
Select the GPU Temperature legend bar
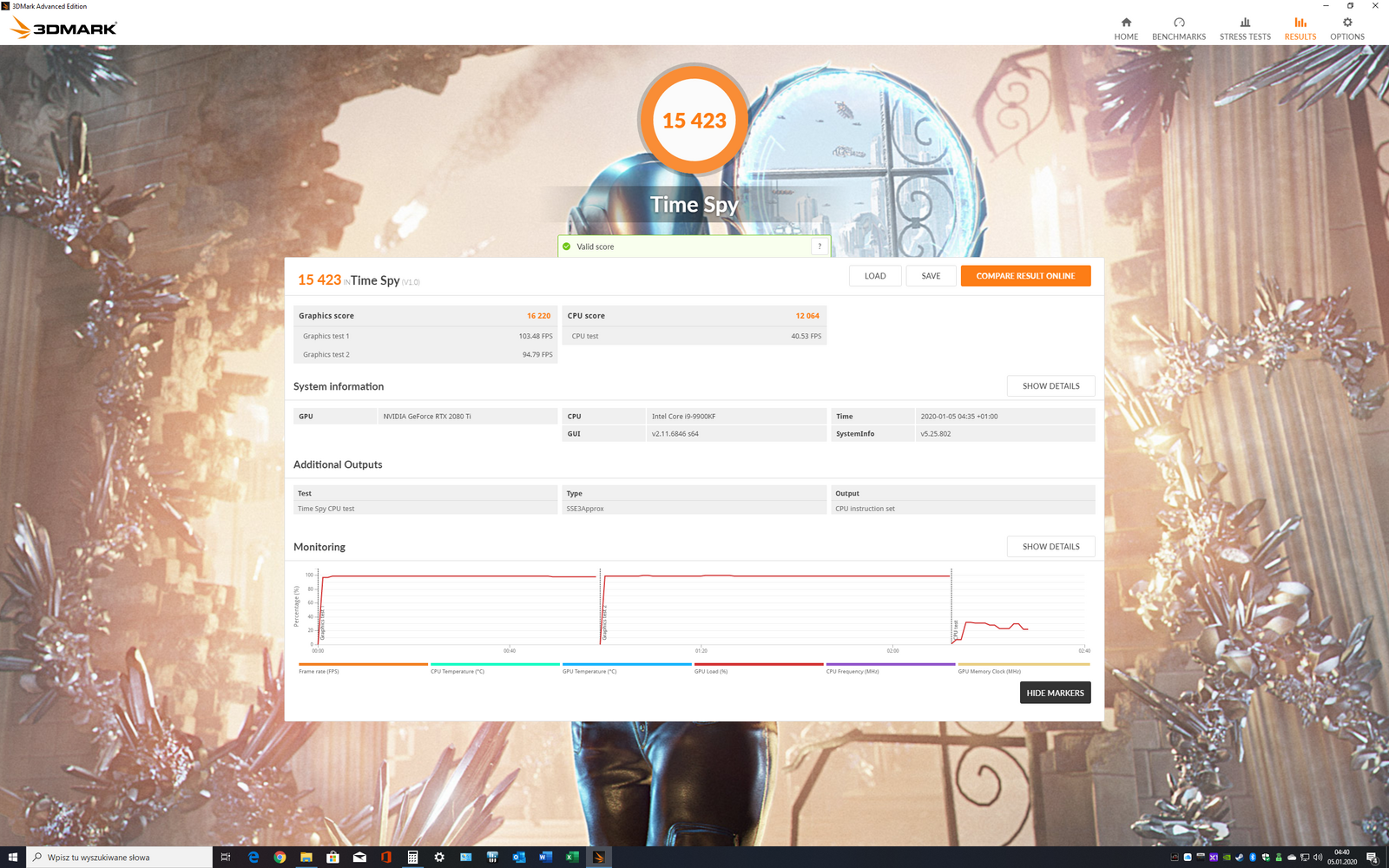[x=627, y=665]
